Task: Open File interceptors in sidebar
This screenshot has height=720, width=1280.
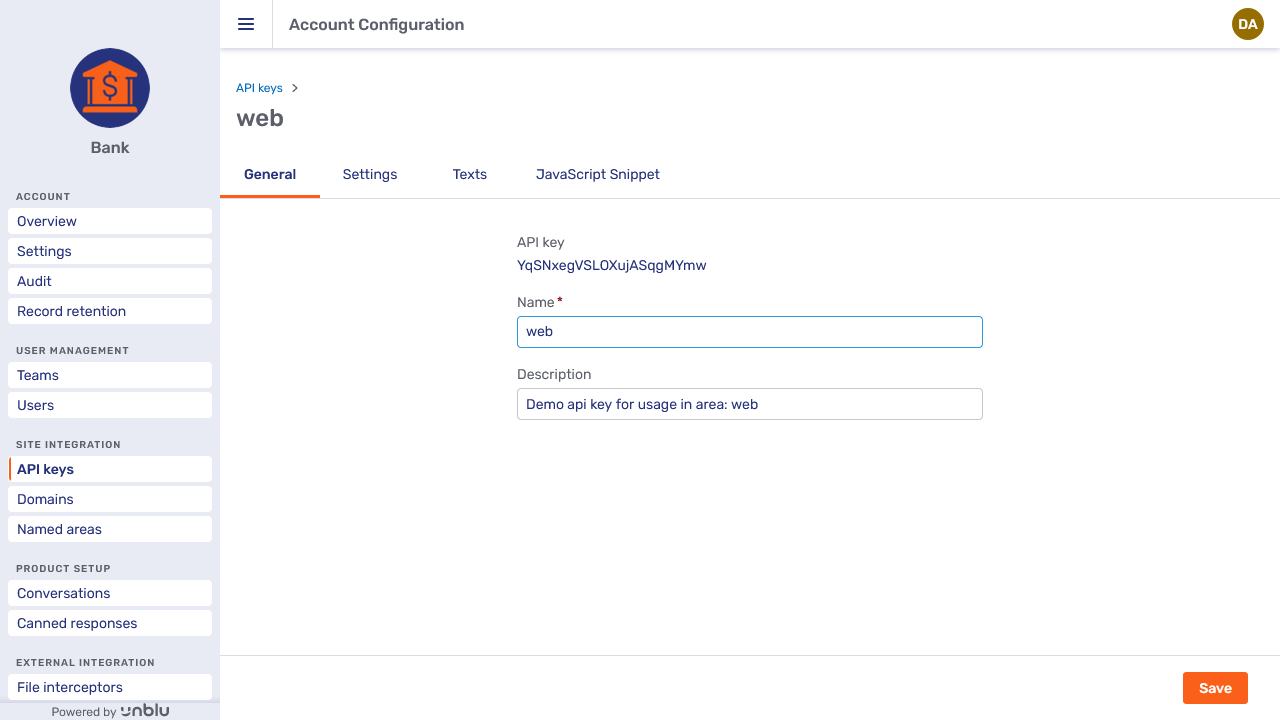Action: (x=110, y=687)
